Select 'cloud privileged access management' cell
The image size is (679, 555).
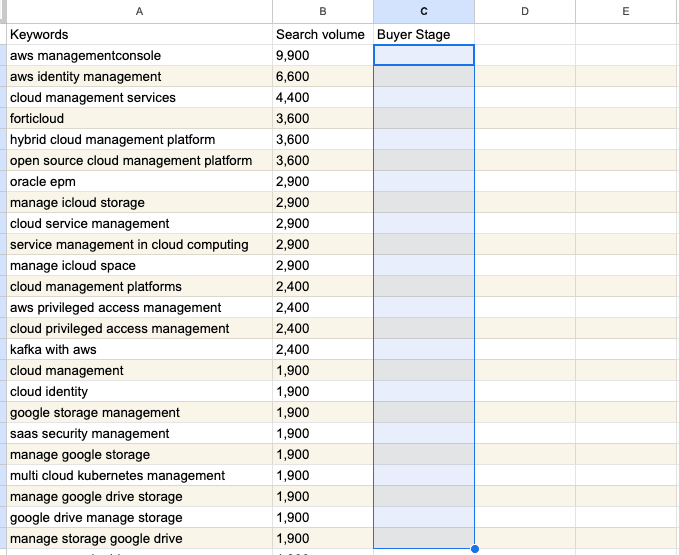[x=139, y=329]
